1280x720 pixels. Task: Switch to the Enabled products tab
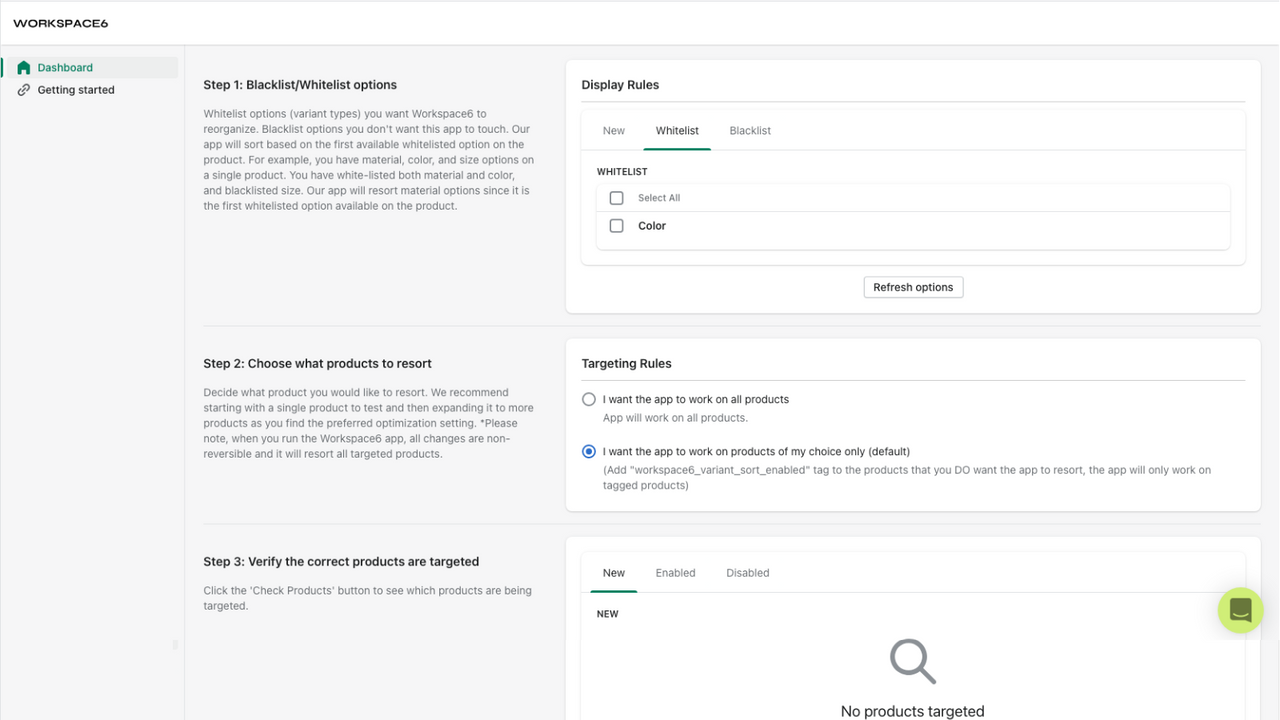click(675, 573)
